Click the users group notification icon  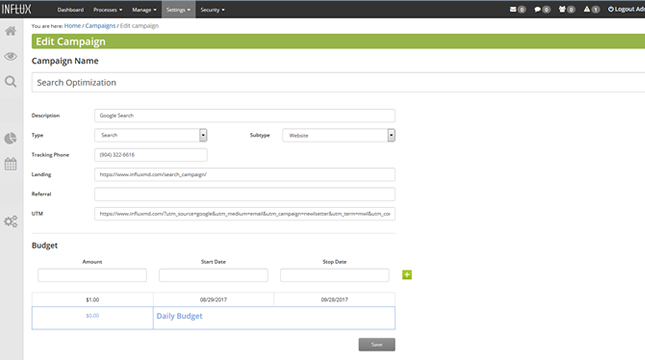tap(562, 9)
